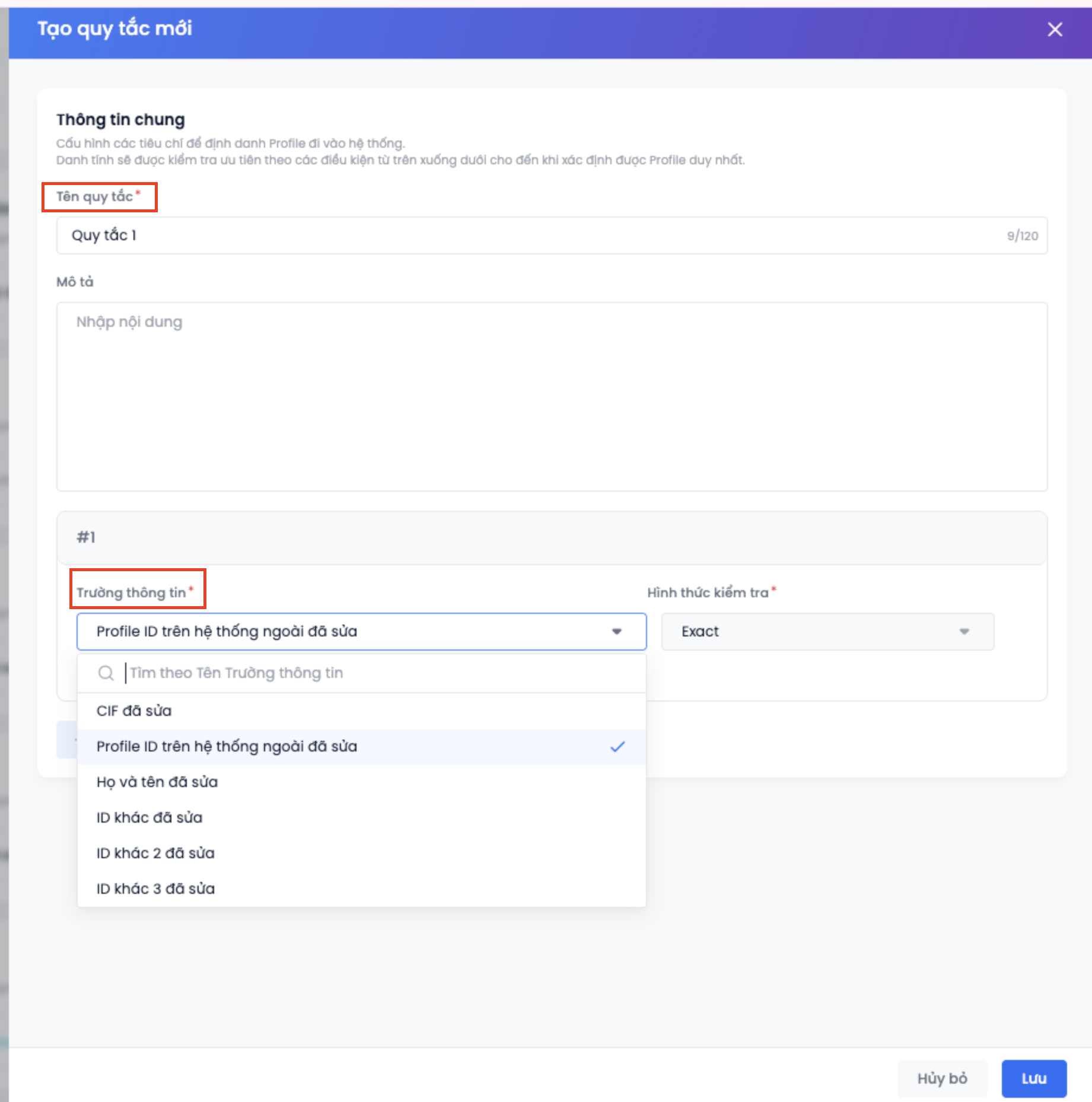Click the Hình thức kiểm tra label

coord(708,593)
